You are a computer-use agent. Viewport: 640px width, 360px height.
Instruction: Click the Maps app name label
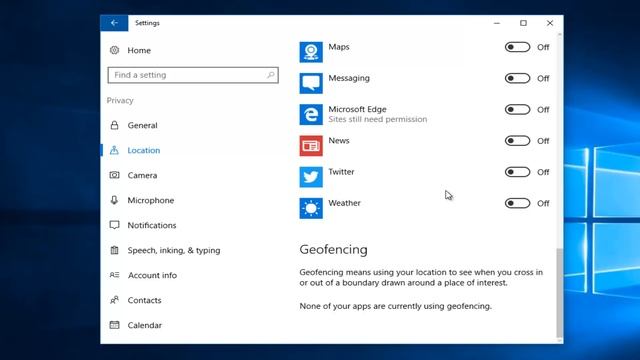(339, 47)
